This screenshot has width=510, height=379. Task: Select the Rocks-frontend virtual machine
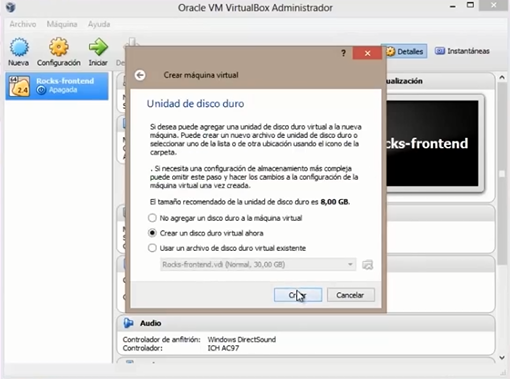(57, 86)
